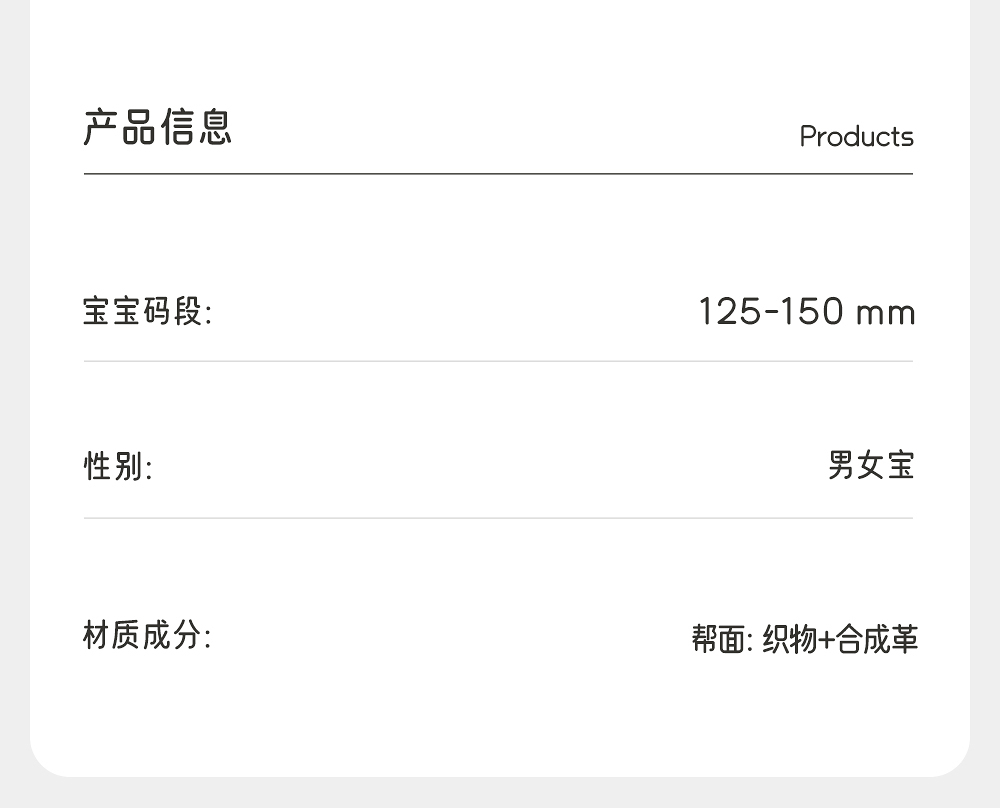Click the divider below 性别 row
Screen dimensions: 1000x808
[x=498, y=518]
